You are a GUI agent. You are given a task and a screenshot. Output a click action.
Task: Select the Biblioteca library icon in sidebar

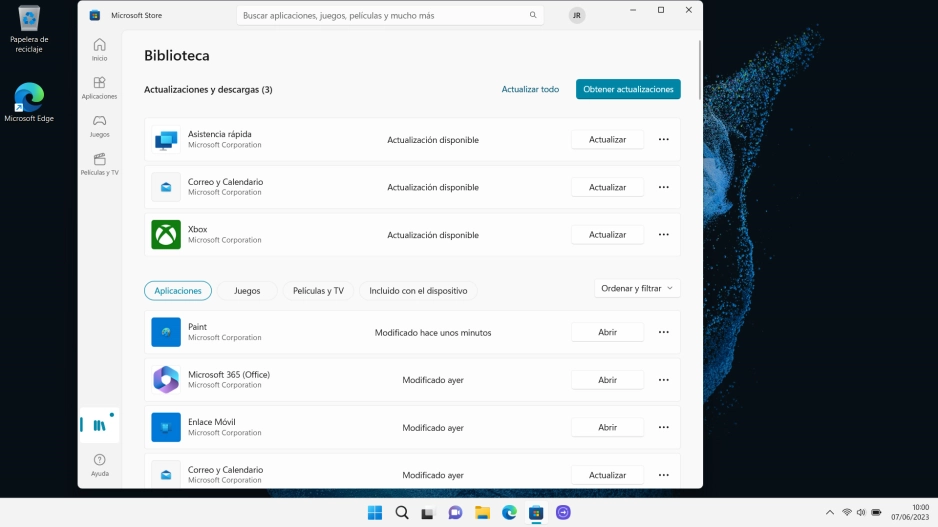pos(99,425)
